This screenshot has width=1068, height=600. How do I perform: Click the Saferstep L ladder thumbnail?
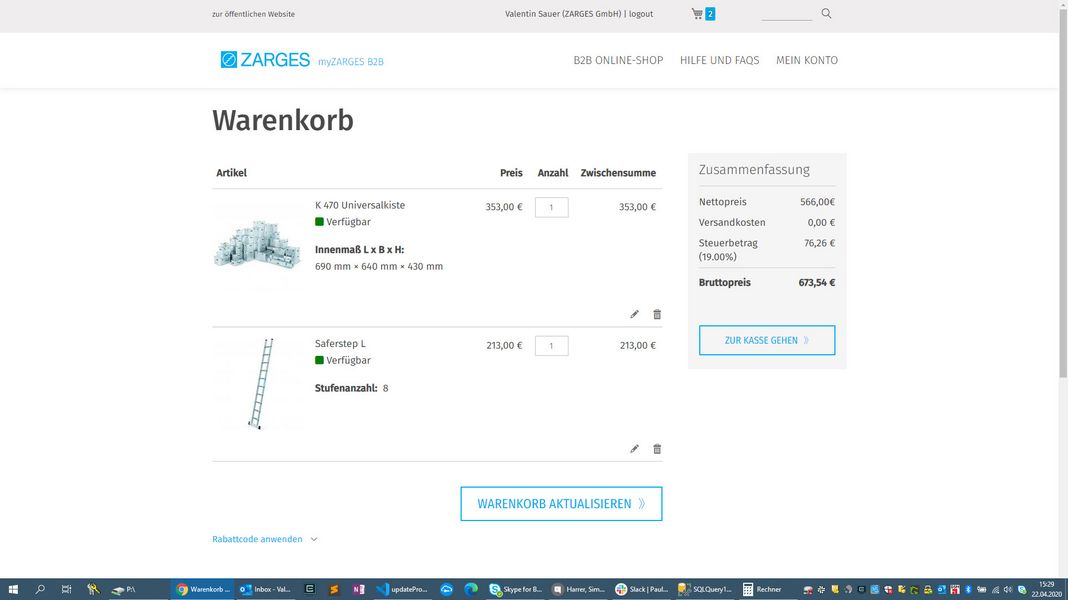[x=259, y=384]
